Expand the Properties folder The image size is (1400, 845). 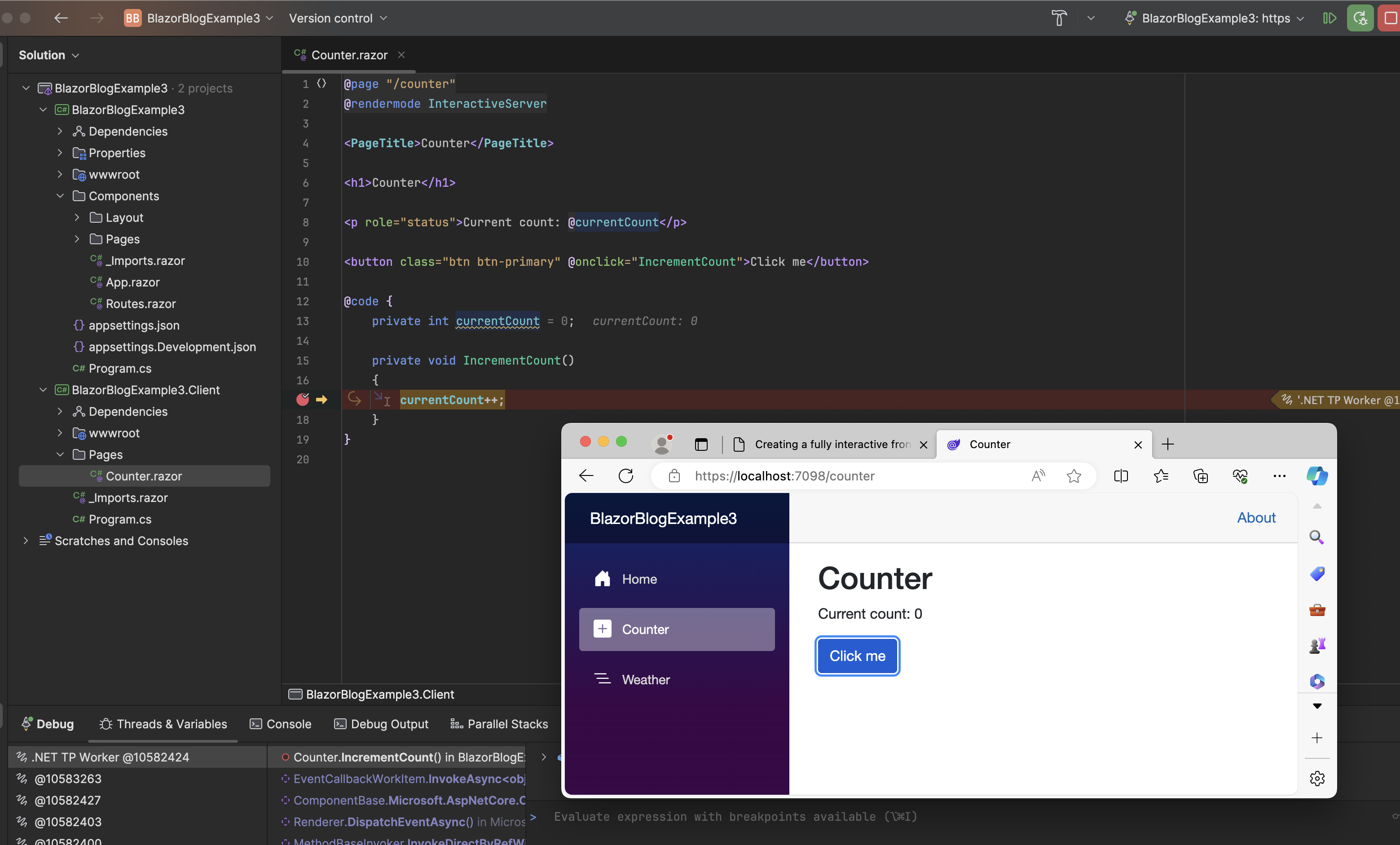[60, 153]
